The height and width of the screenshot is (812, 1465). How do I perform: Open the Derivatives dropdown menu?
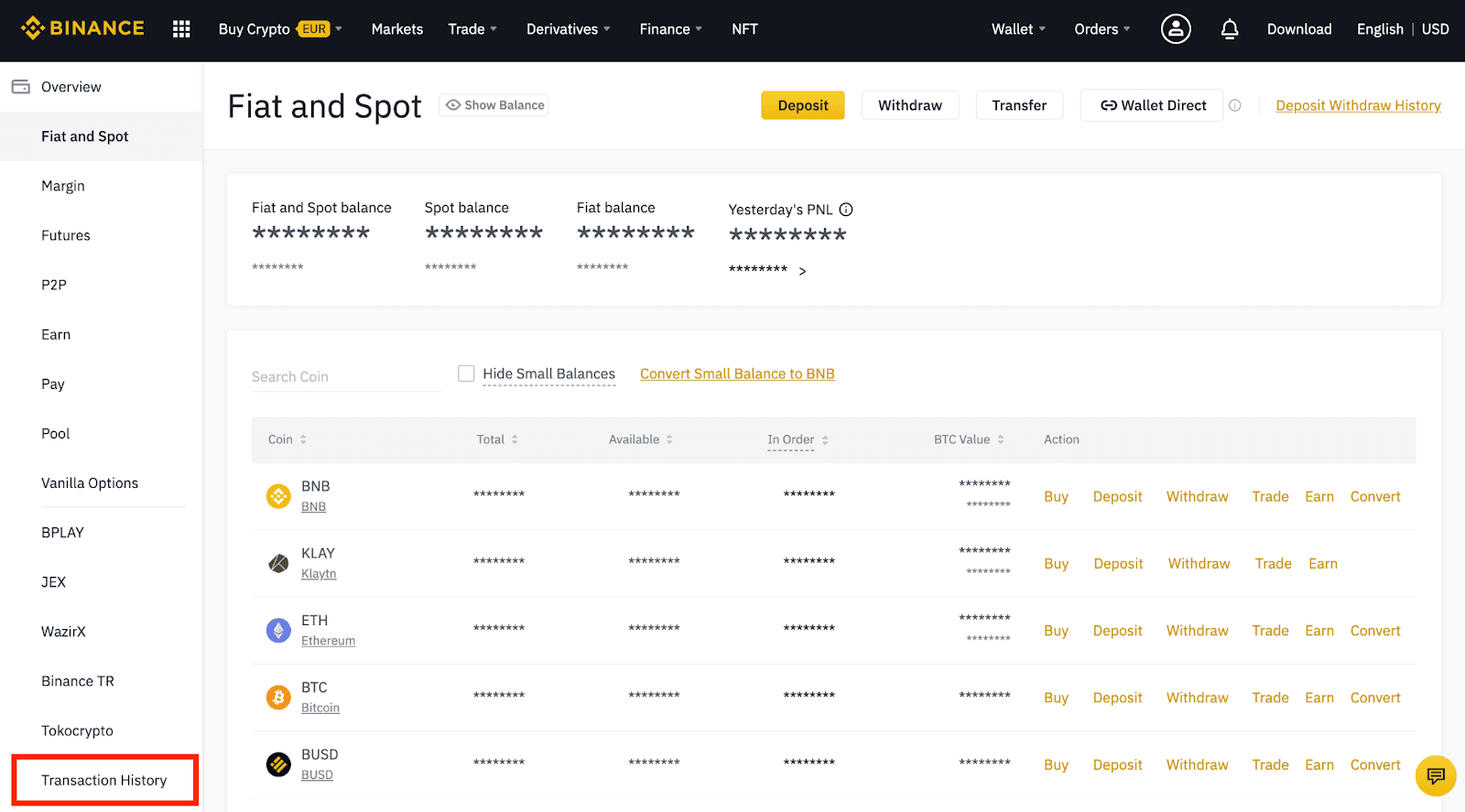(568, 29)
